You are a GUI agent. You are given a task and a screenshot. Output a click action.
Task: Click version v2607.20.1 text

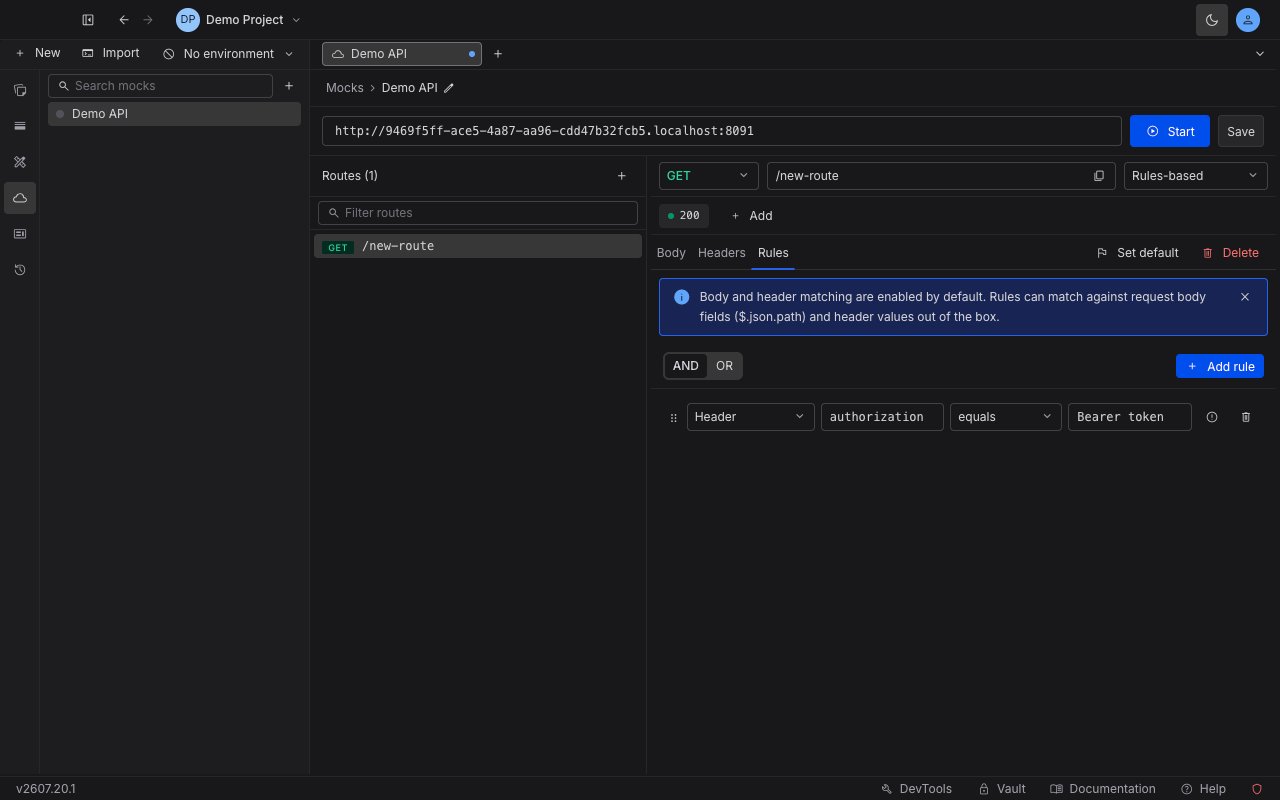(46, 789)
